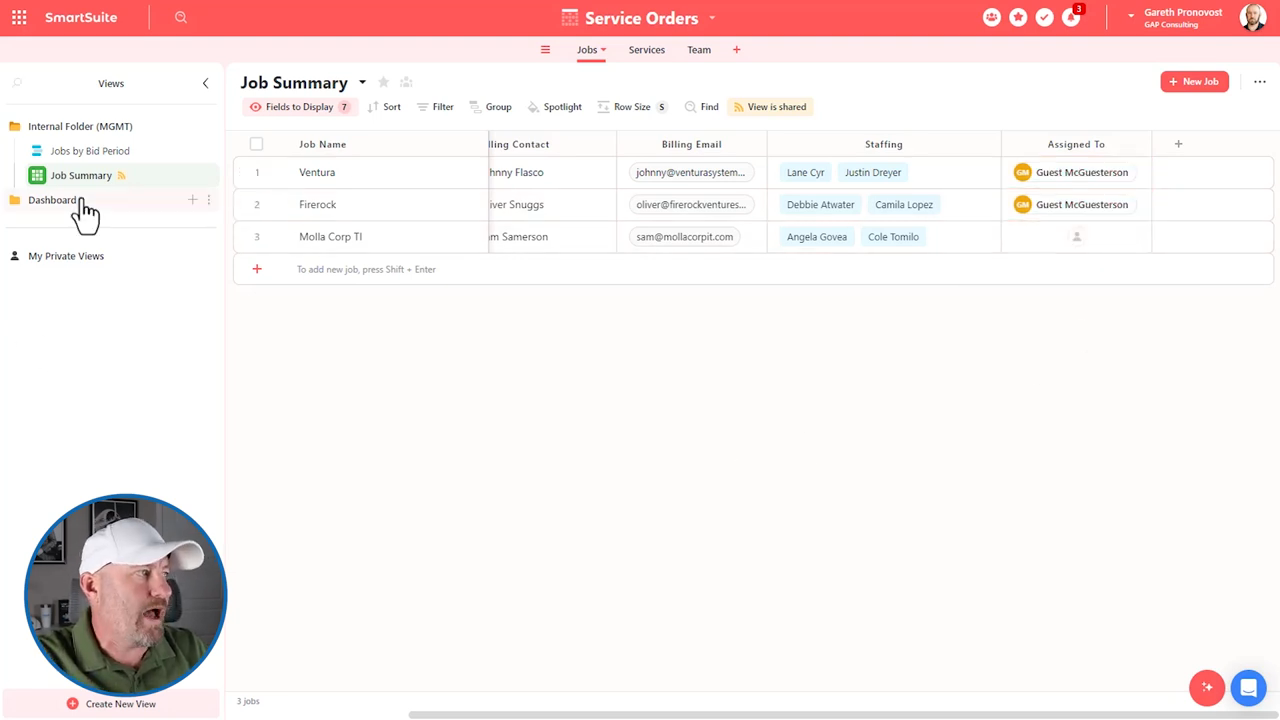Click the Spotlight toolbar button
The height and width of the screenshot is (720, 1280).
pos(554,107)
